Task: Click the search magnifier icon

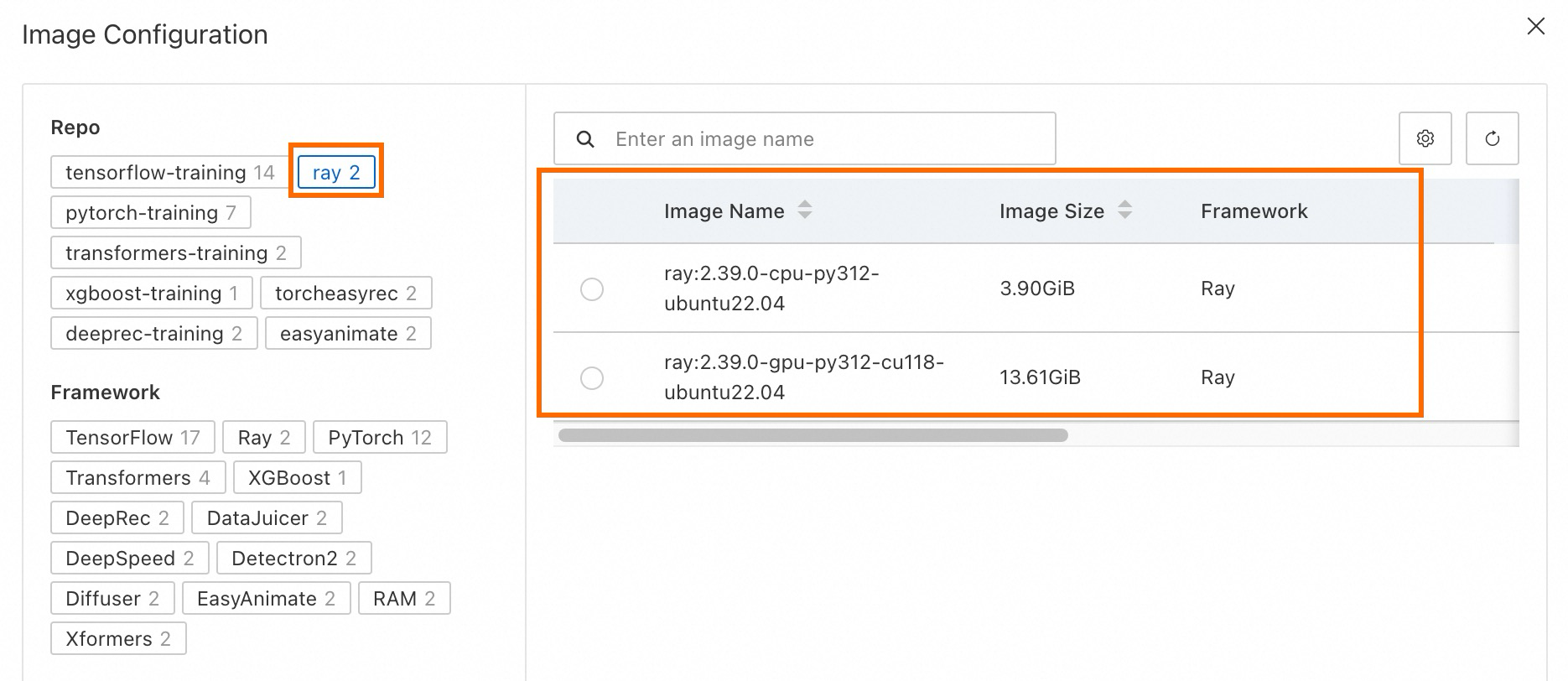Action: [585, 139]
